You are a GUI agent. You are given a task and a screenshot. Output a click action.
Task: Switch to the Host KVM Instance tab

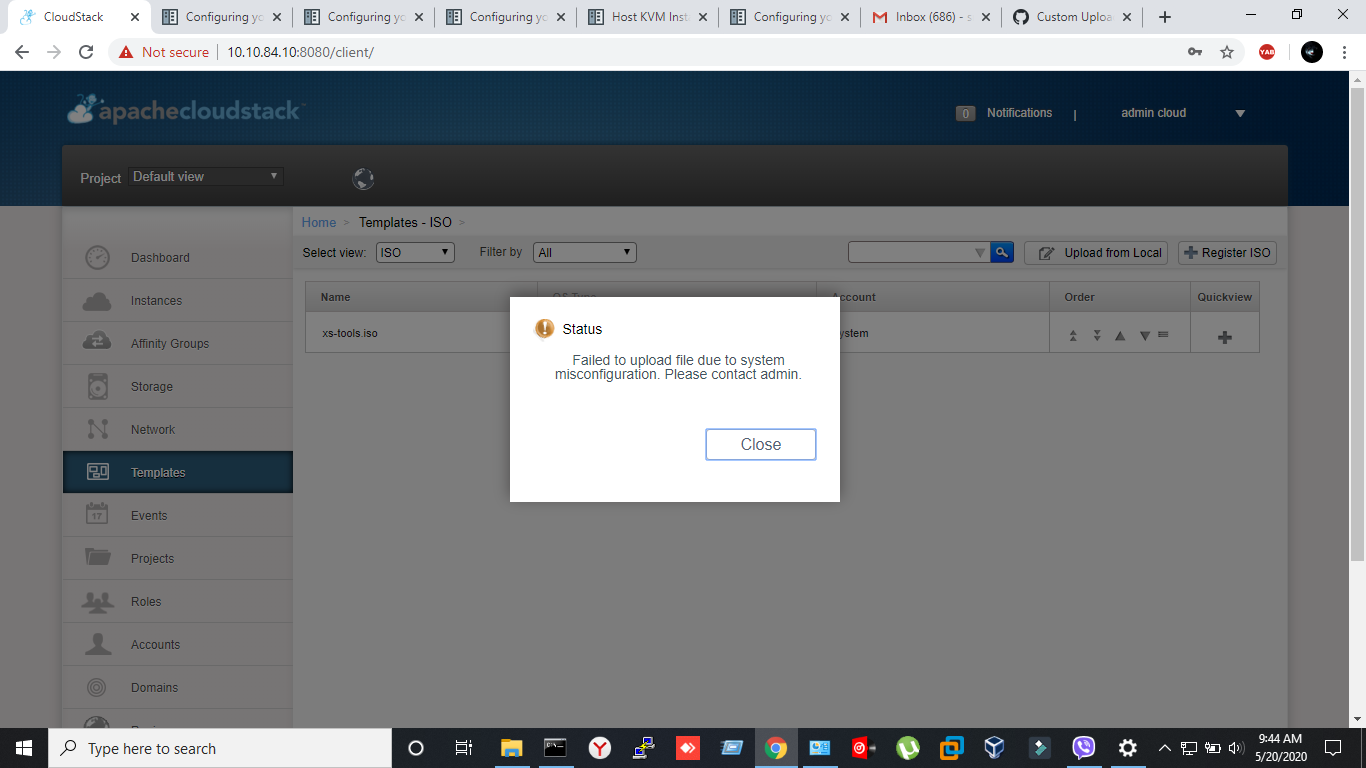click(x=647, y=16)
